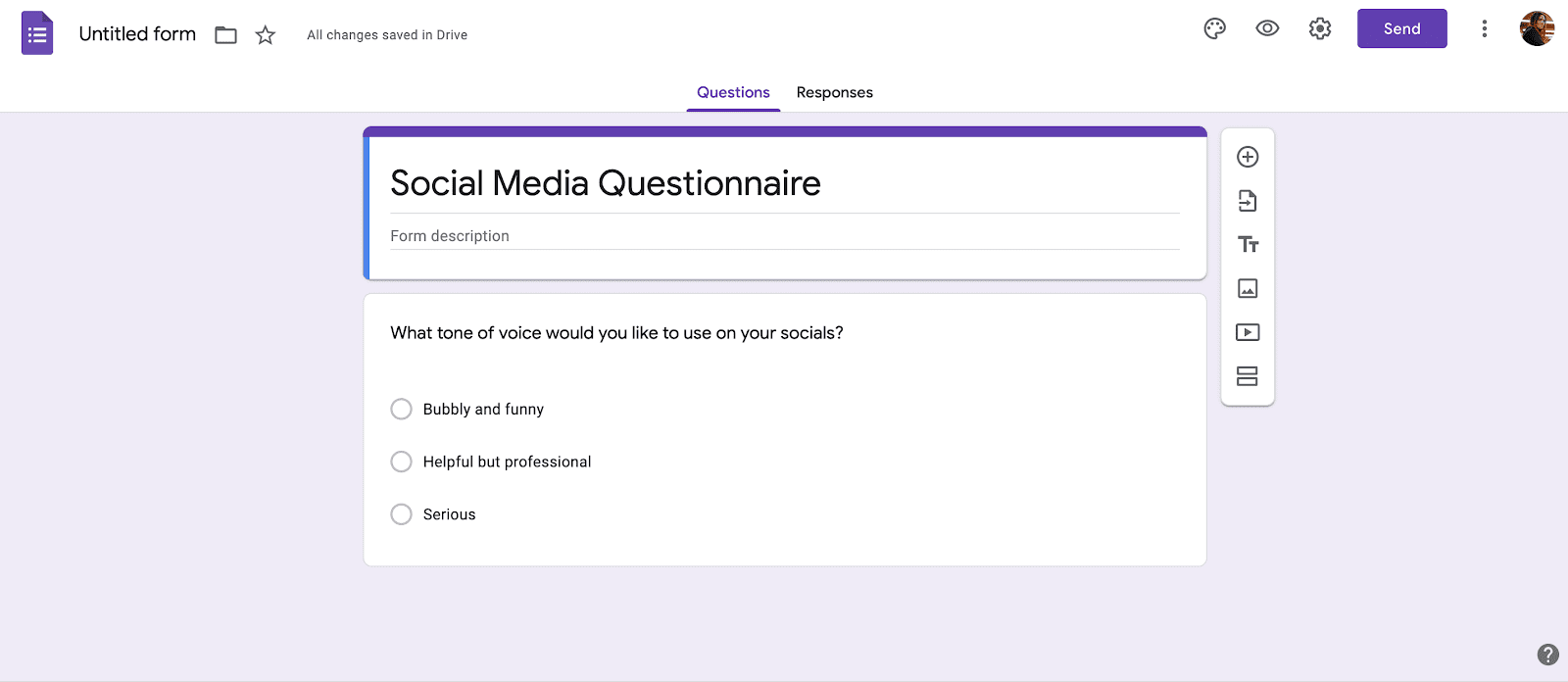Screen dimensions: 1568x682
Task: Switch to the Responses tab
Action: pyautogui.click(x=834, y=92)
